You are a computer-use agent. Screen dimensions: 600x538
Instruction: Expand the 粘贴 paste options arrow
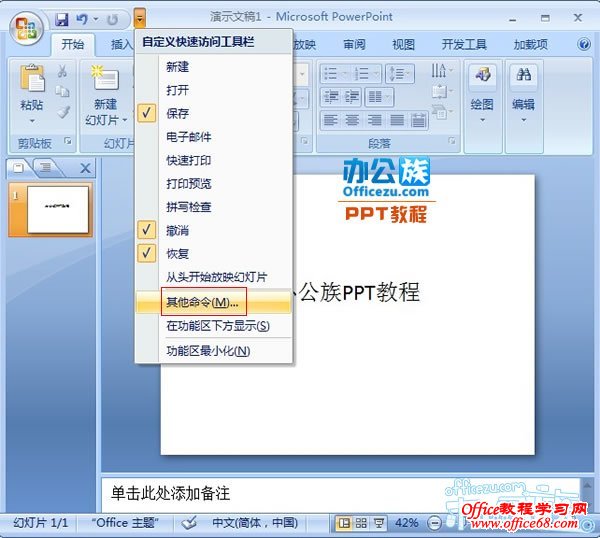(x=32, y=121)
